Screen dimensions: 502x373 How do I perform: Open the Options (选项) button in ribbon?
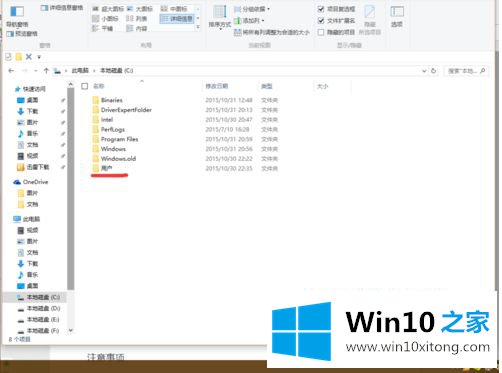tap(397, 16)
